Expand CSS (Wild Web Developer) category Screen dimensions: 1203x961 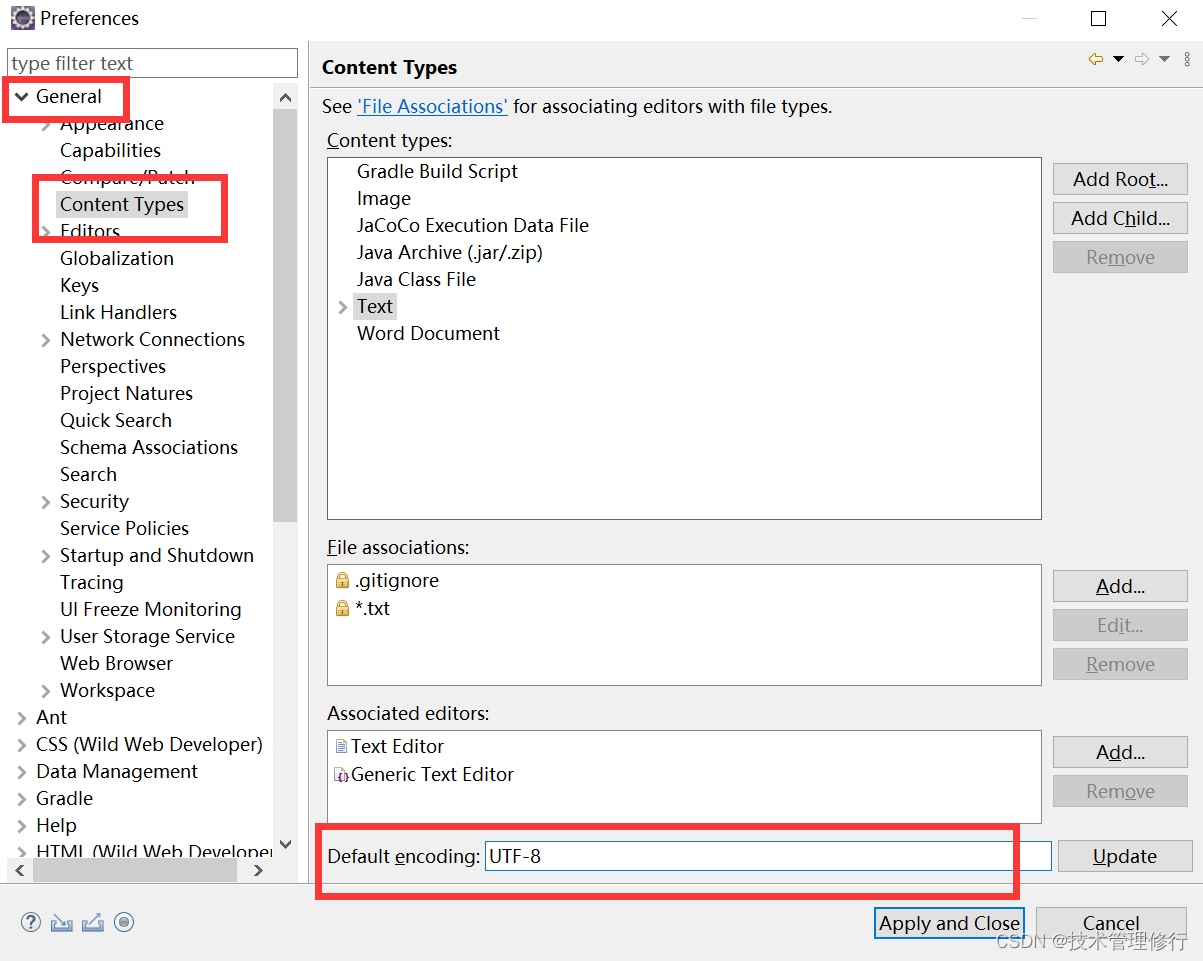22,745
